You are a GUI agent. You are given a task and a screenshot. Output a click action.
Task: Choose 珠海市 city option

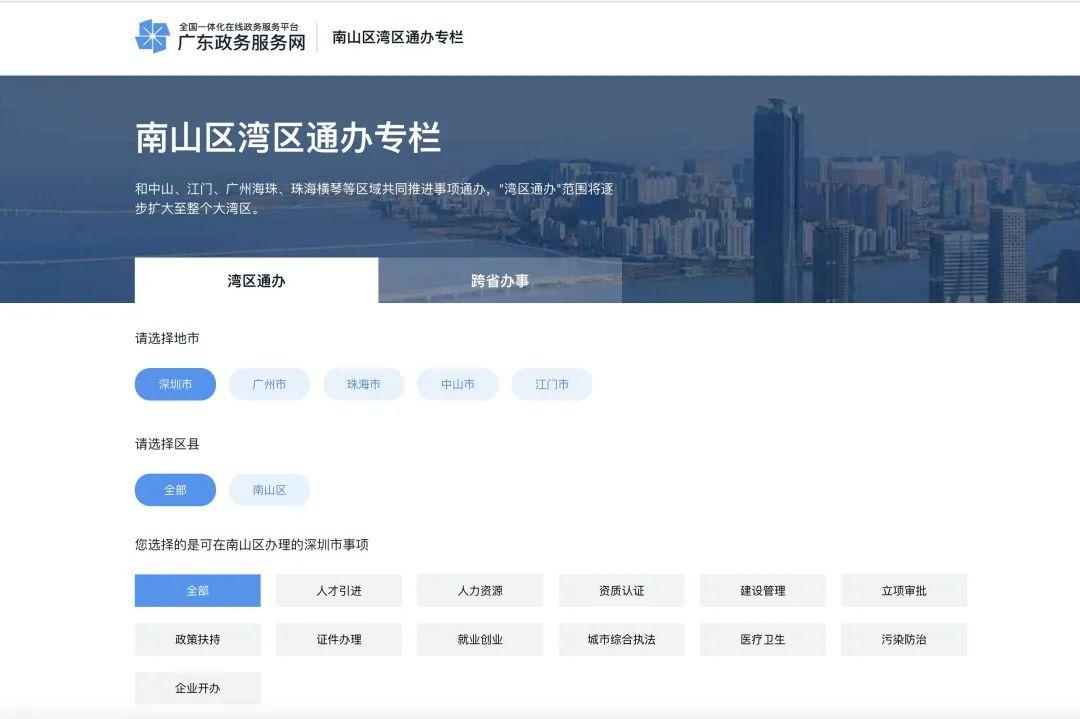tap(363, 384)
